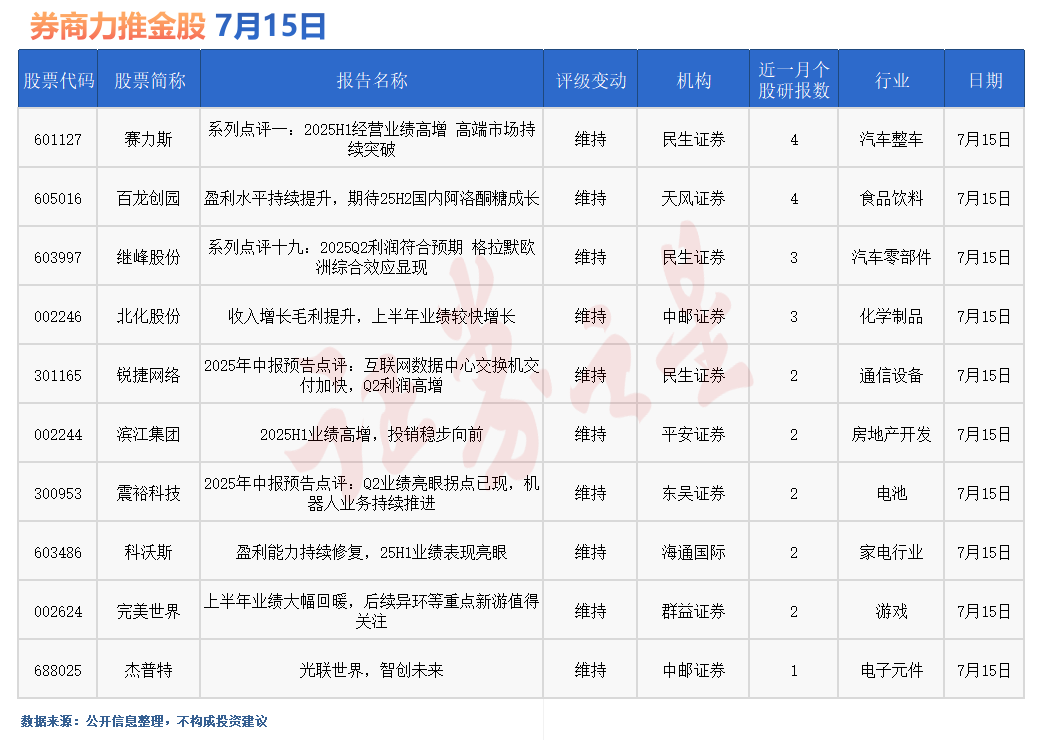The width and height of the screenshot is (1047, 740).
Task: Click the 行业 column header
Action: click(890, 81)
